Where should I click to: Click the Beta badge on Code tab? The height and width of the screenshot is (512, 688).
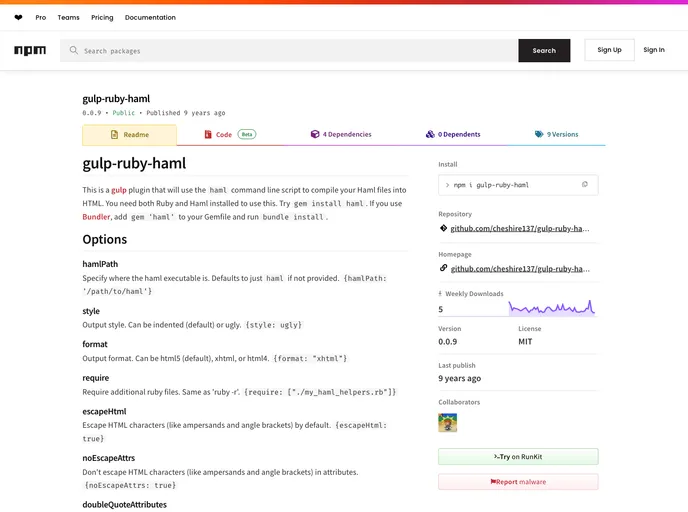[247, 134]
